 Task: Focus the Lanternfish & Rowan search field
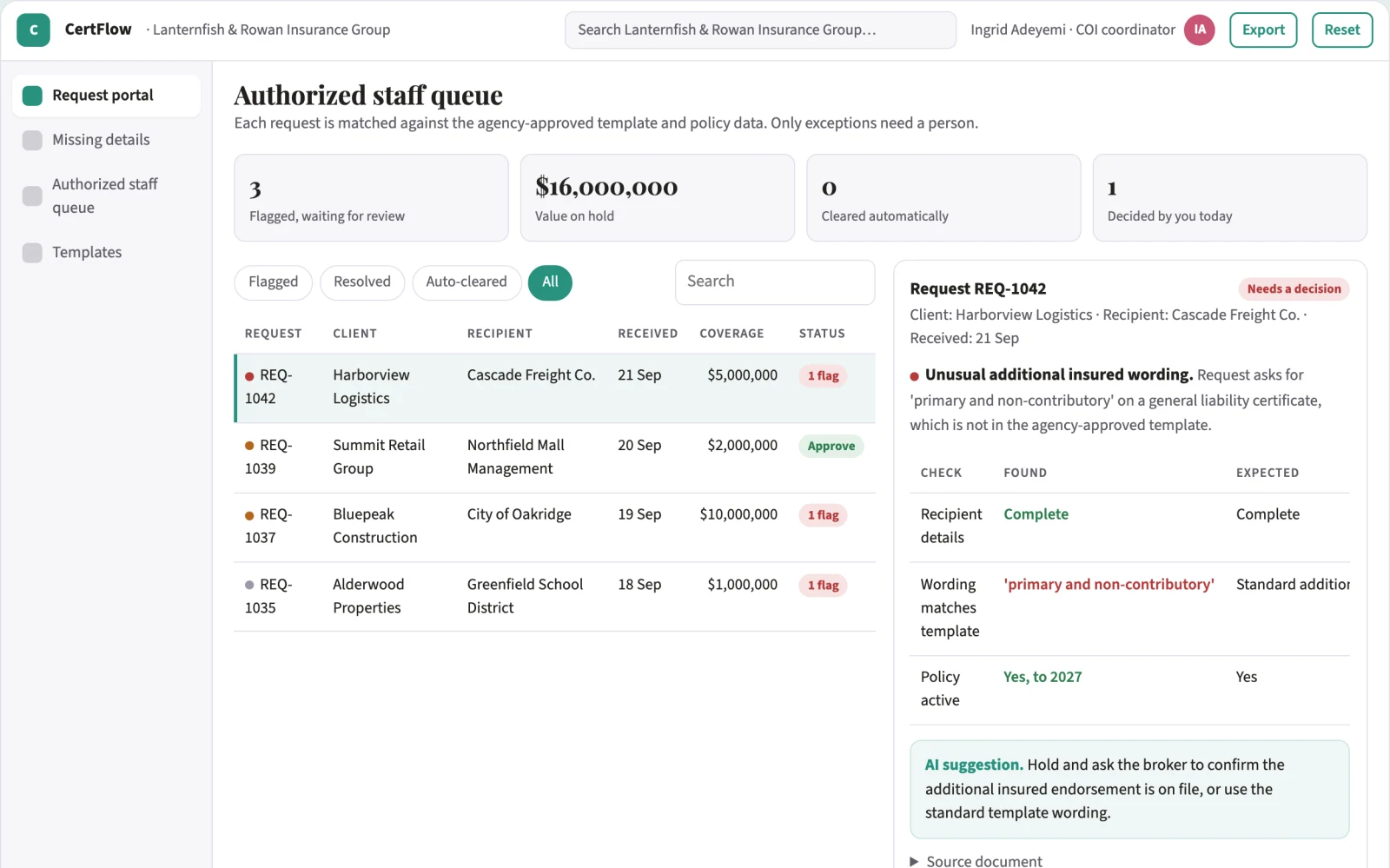pos(760,30)
